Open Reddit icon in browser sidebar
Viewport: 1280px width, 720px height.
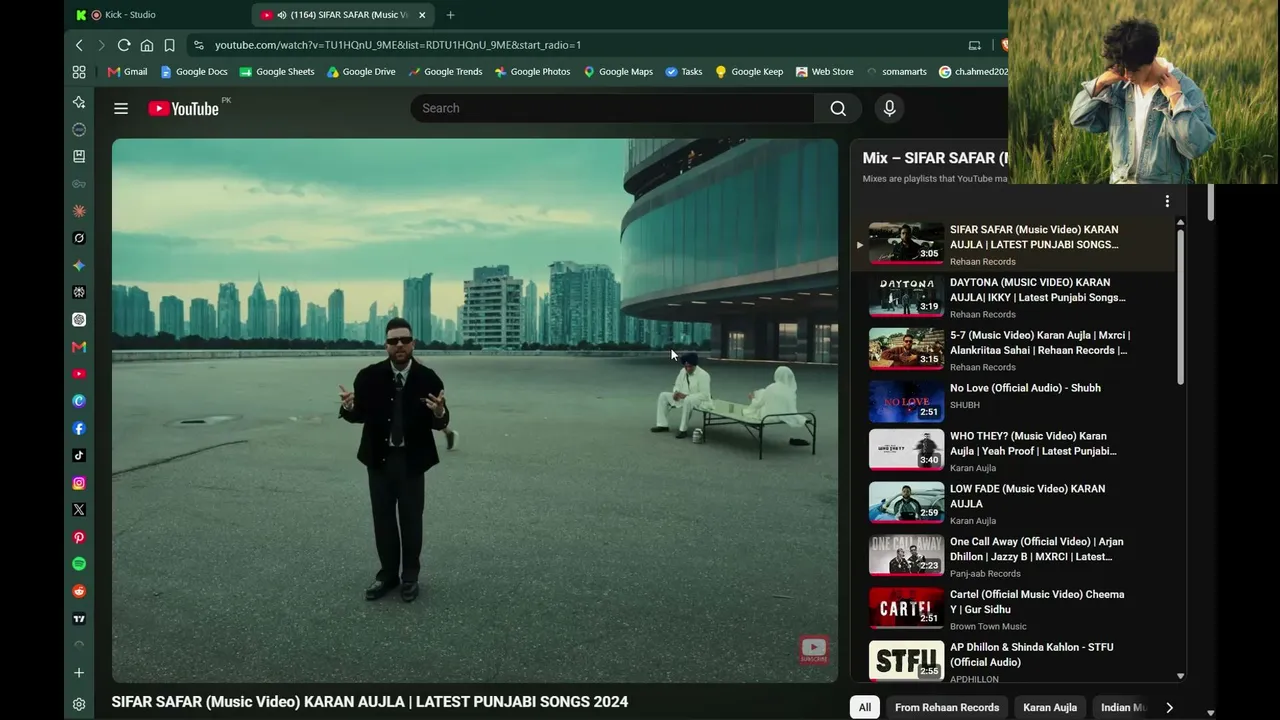coord(79,591)
